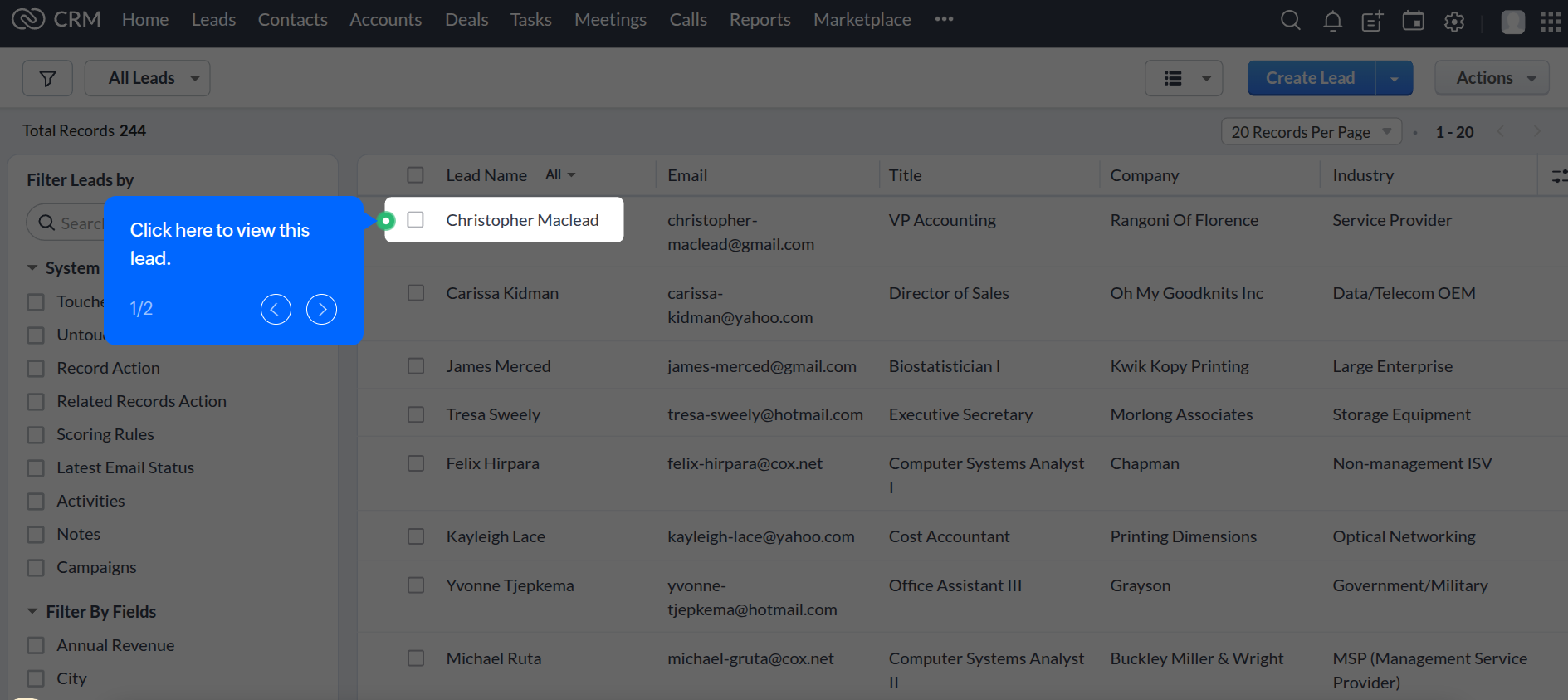Click the CRM logo icon
This screenshot has height=700, width=1568.
[28, 19]
